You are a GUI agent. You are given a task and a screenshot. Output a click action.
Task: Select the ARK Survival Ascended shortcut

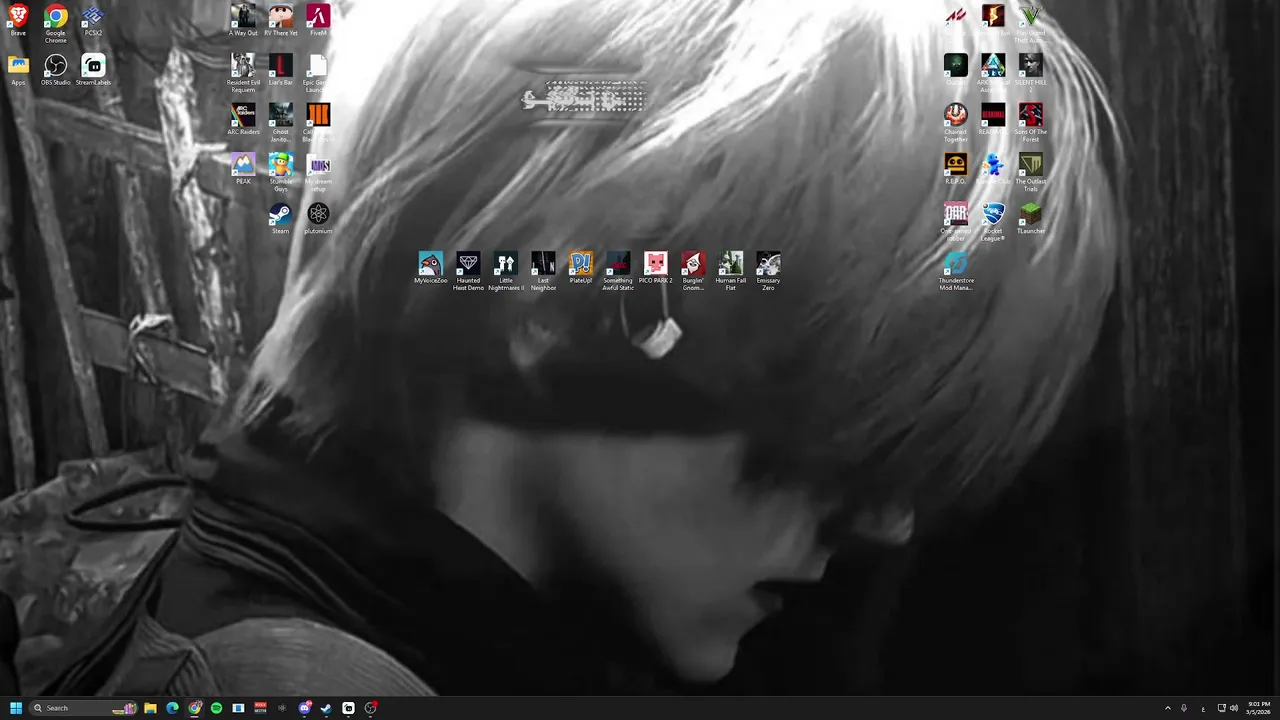tap(993, 74)
